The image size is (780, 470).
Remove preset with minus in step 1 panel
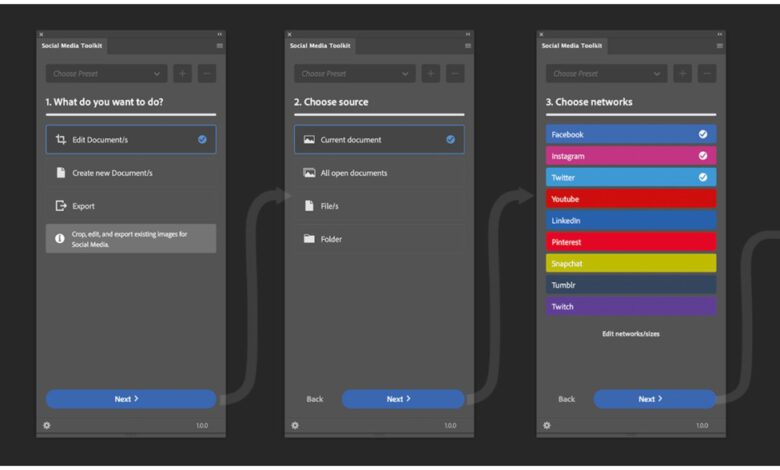(x=207, y=74)
